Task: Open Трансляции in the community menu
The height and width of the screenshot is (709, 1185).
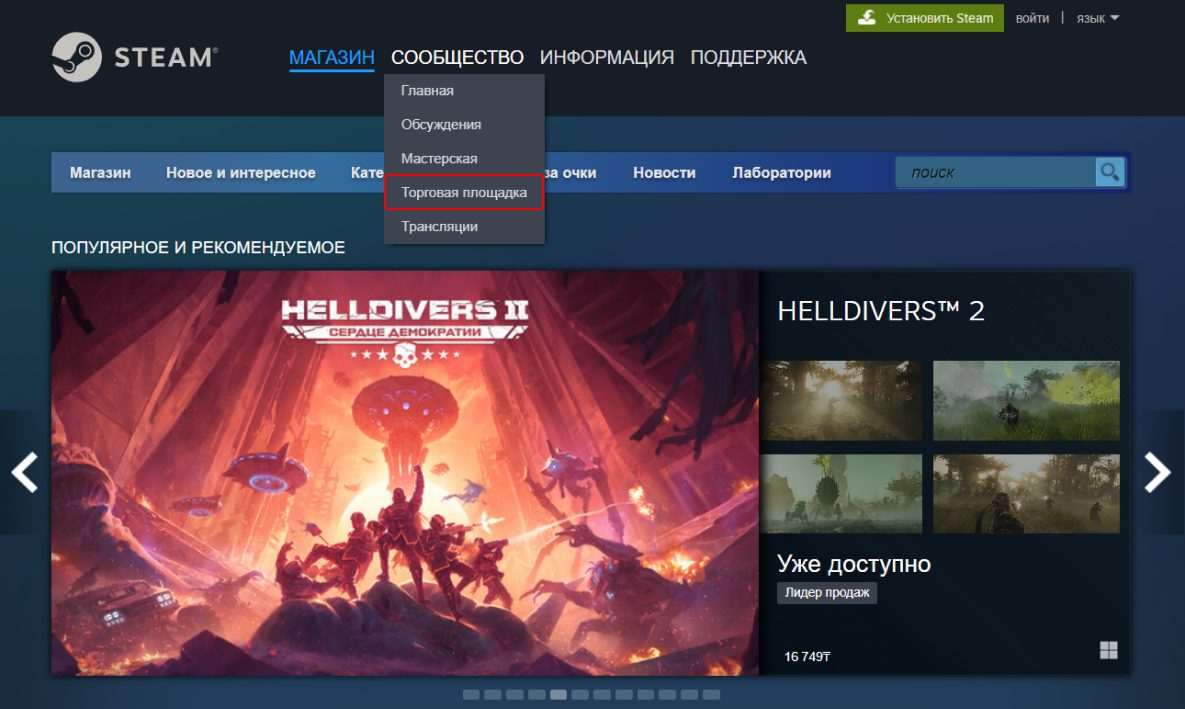Action: pyautogui.click(x=439, y=227)
